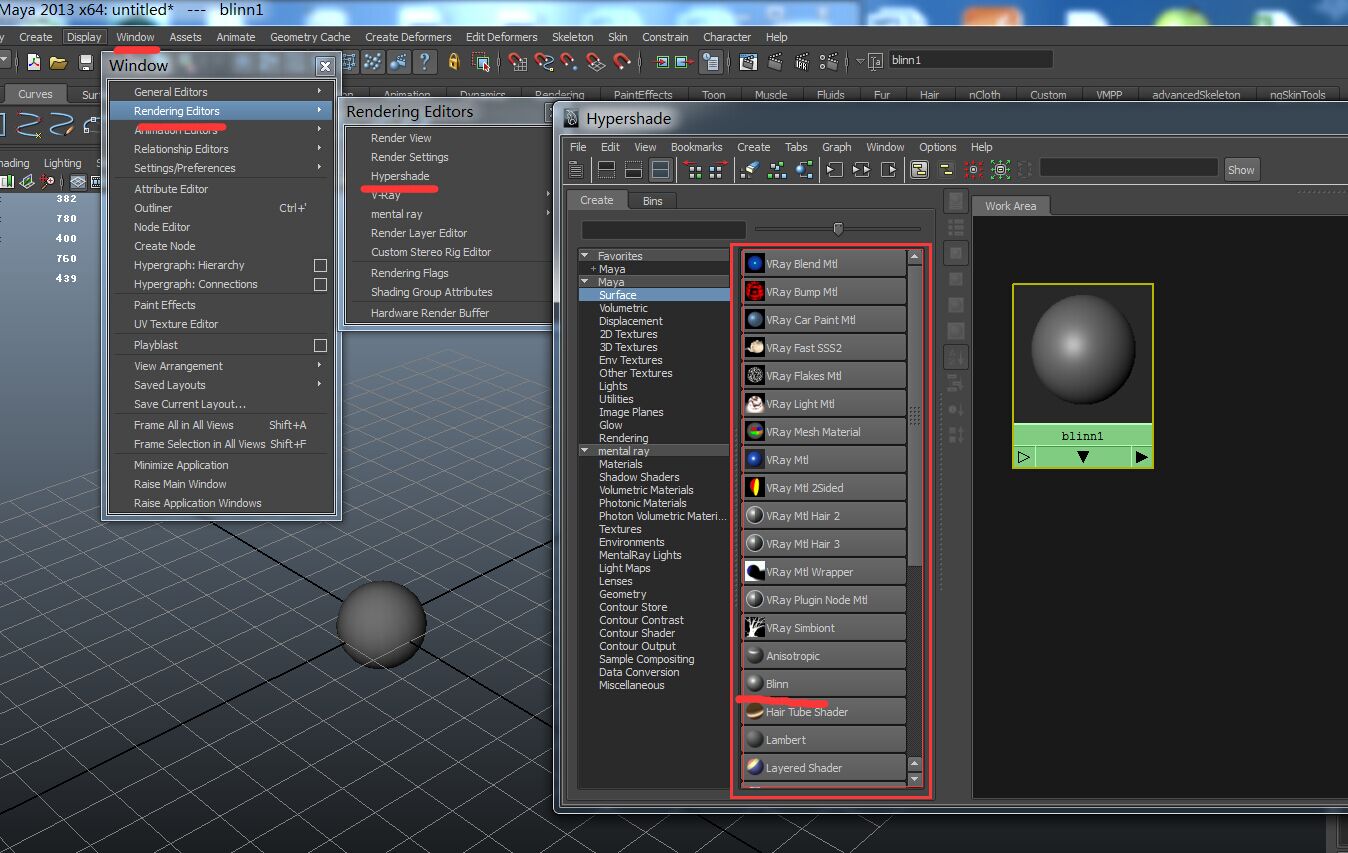1348x853 pixels.
Task: Expand the + Maya favorites entry
Action: (x=593, y=269)
